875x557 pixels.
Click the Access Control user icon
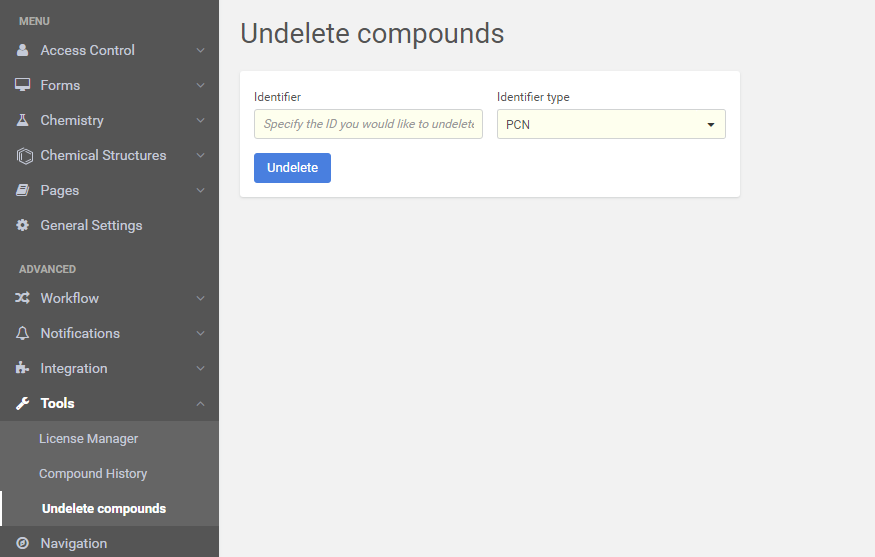point(23,50)
